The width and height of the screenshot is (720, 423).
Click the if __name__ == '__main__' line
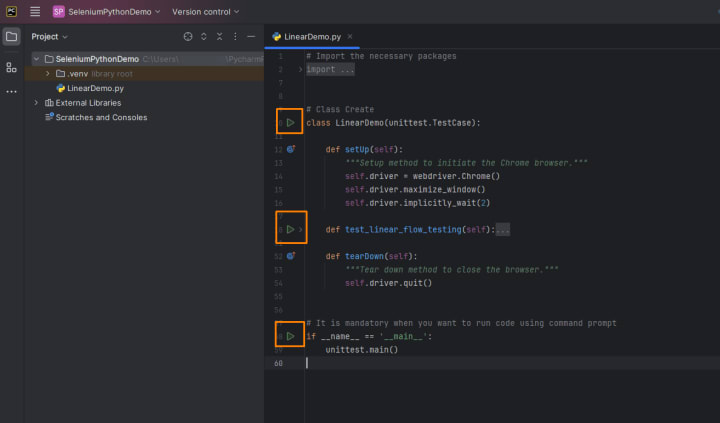point(369,337)
